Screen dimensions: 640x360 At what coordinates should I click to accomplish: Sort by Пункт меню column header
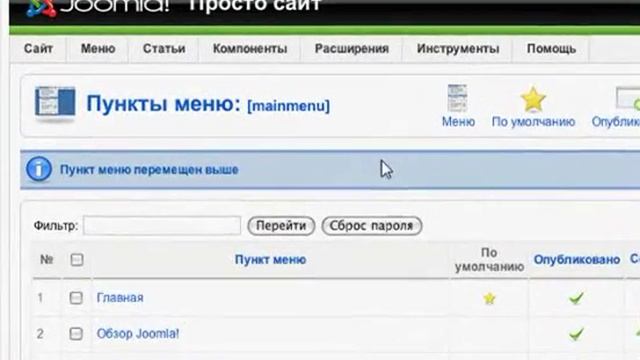(270, 260)
